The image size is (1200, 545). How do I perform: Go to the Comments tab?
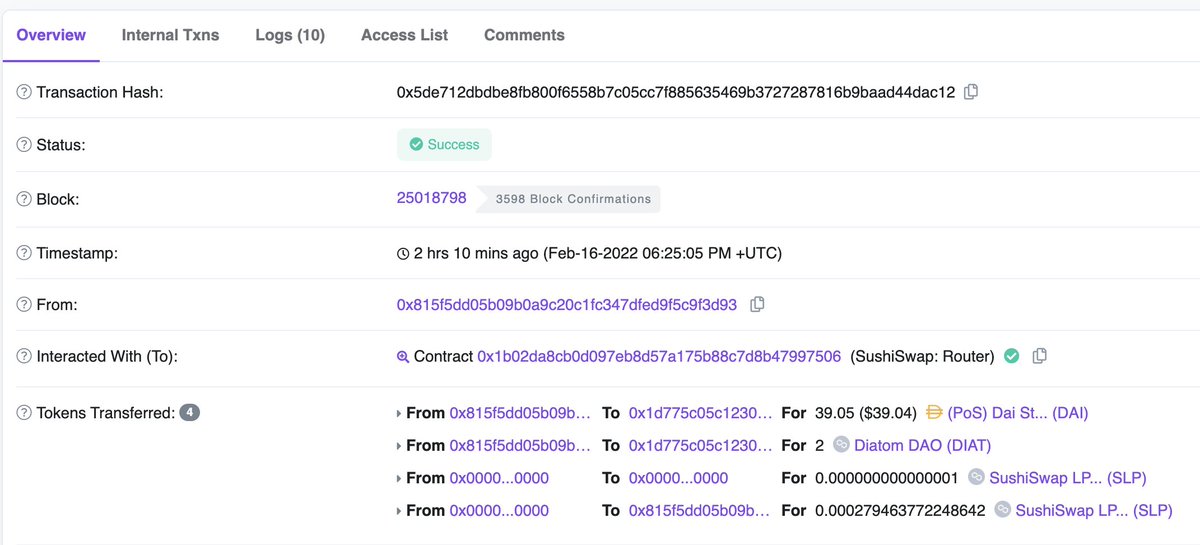(524, 35)
